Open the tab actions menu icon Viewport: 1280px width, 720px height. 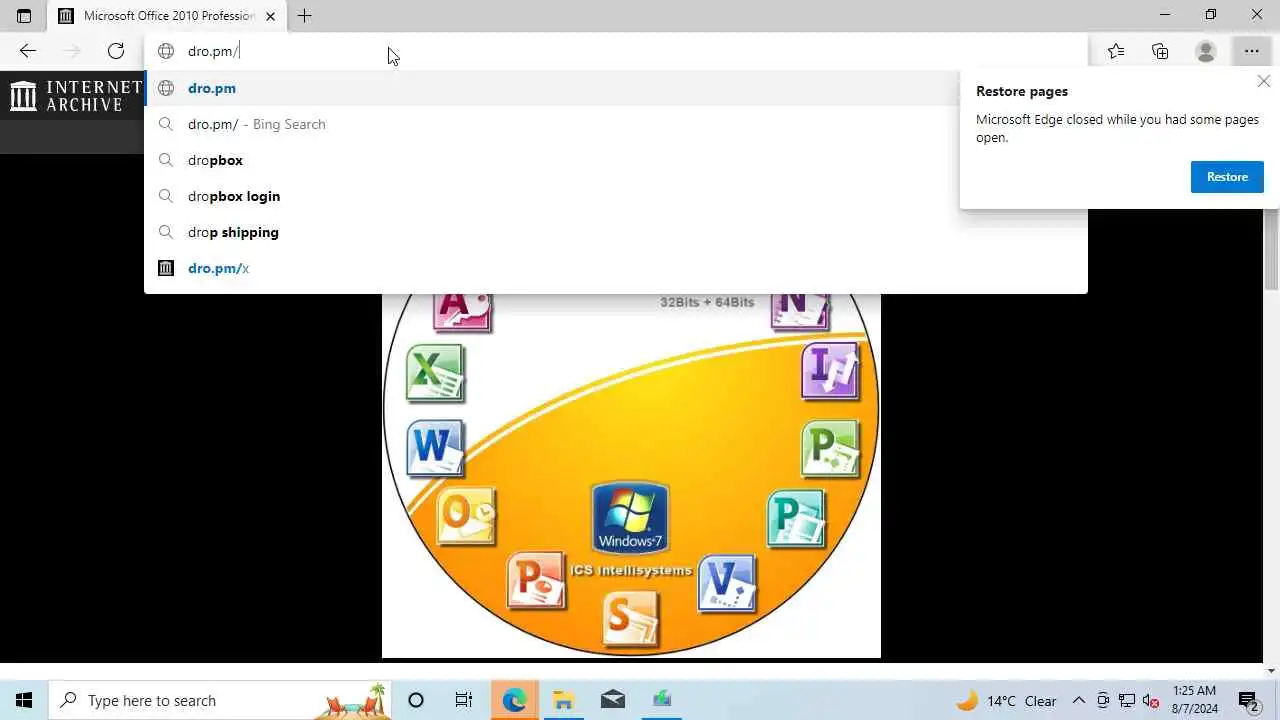pyautogui.click(x=24, y=16)
